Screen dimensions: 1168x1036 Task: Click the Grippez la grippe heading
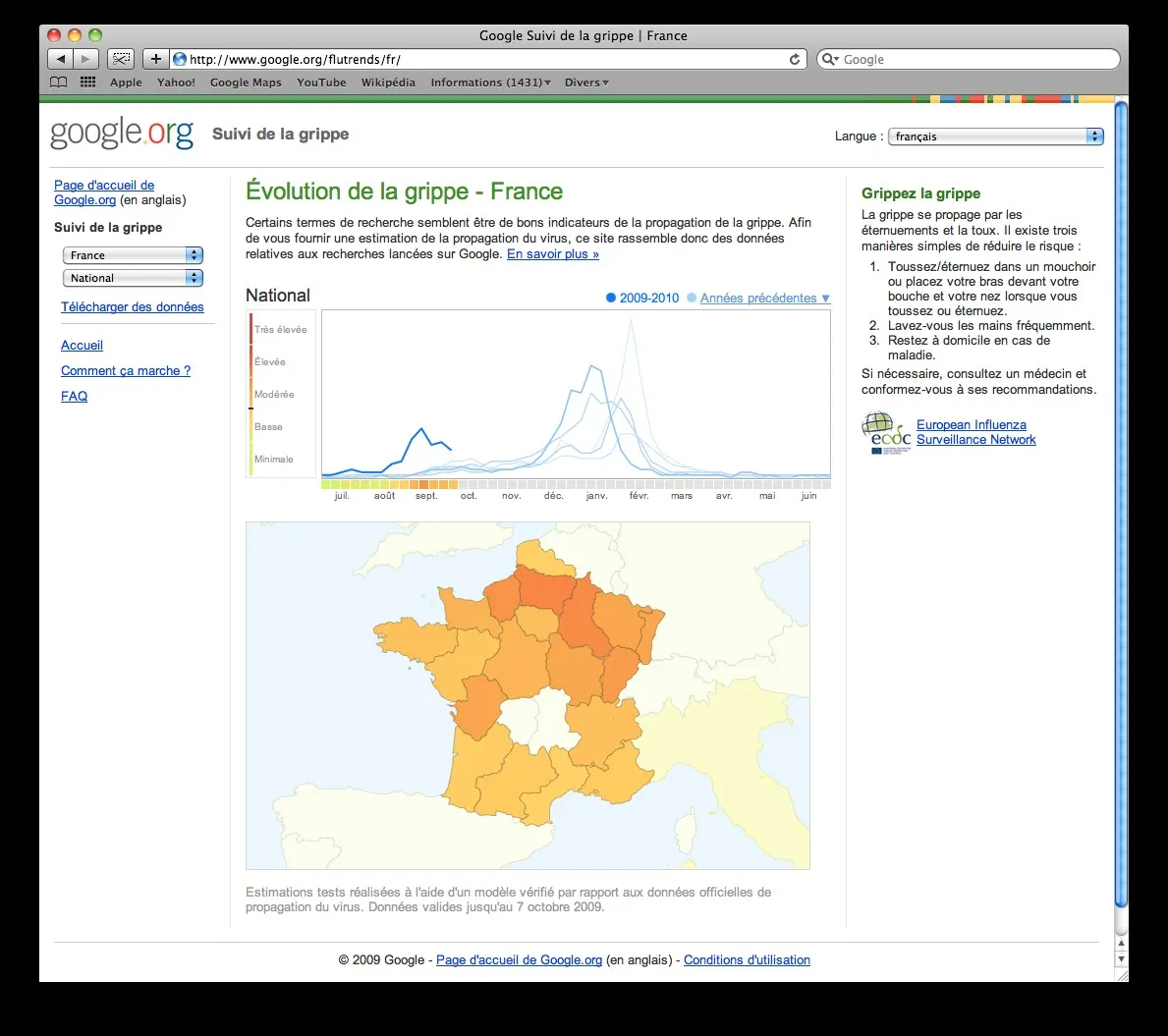[920, 193]
